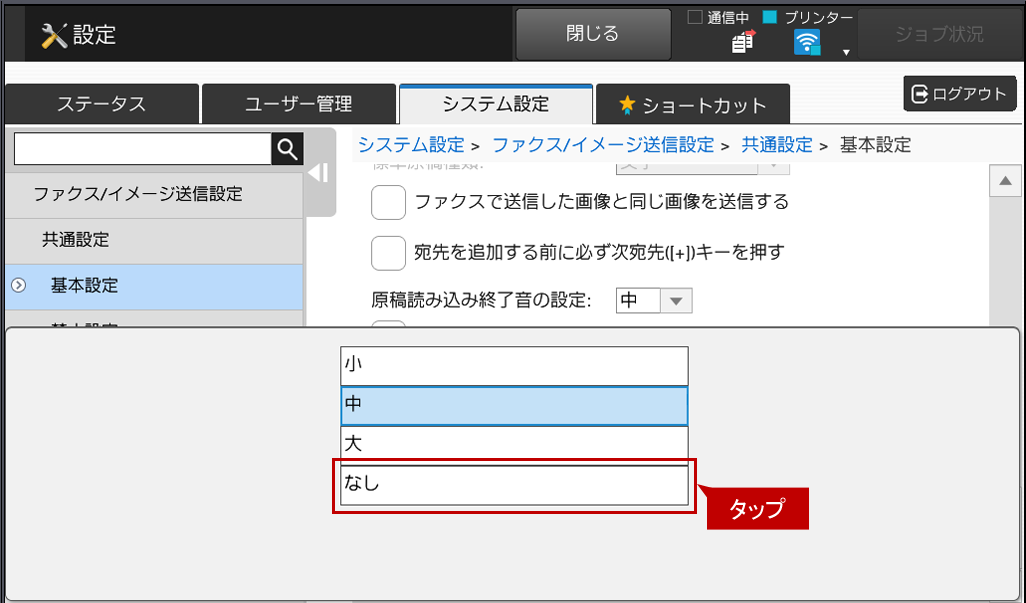Collapse the sidebar with the arrow handle

coord(319,173)
